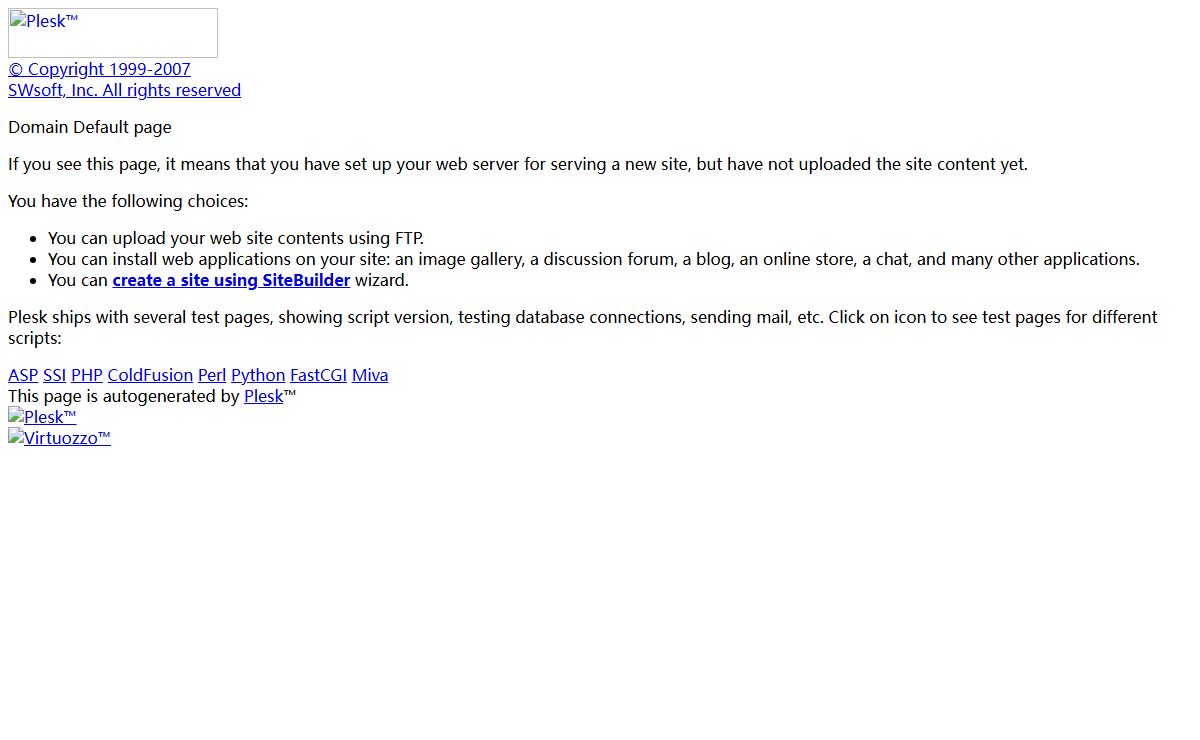Open the PHP test page link

pos(87,375)
